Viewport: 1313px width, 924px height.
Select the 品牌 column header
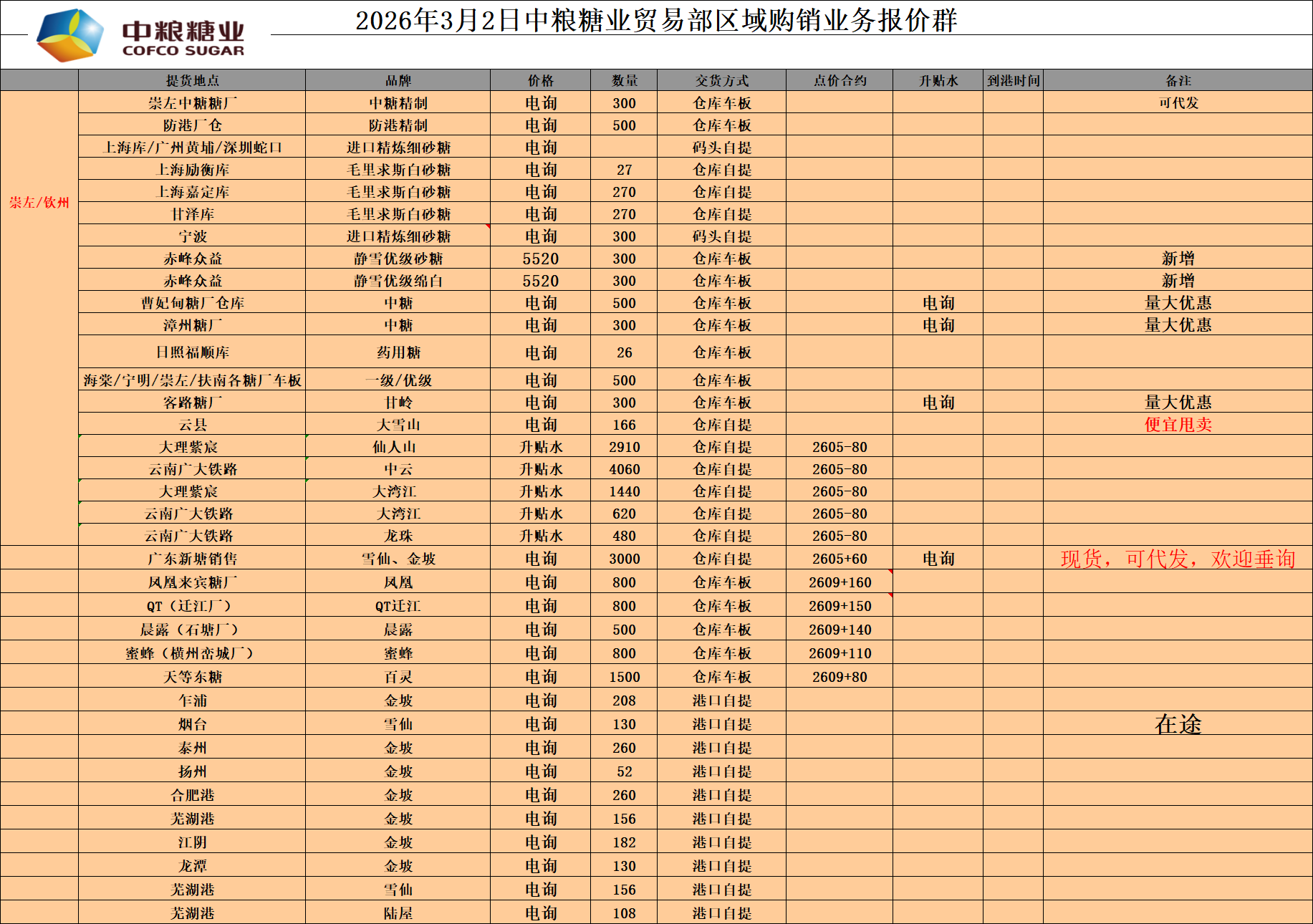pos(398,80)
